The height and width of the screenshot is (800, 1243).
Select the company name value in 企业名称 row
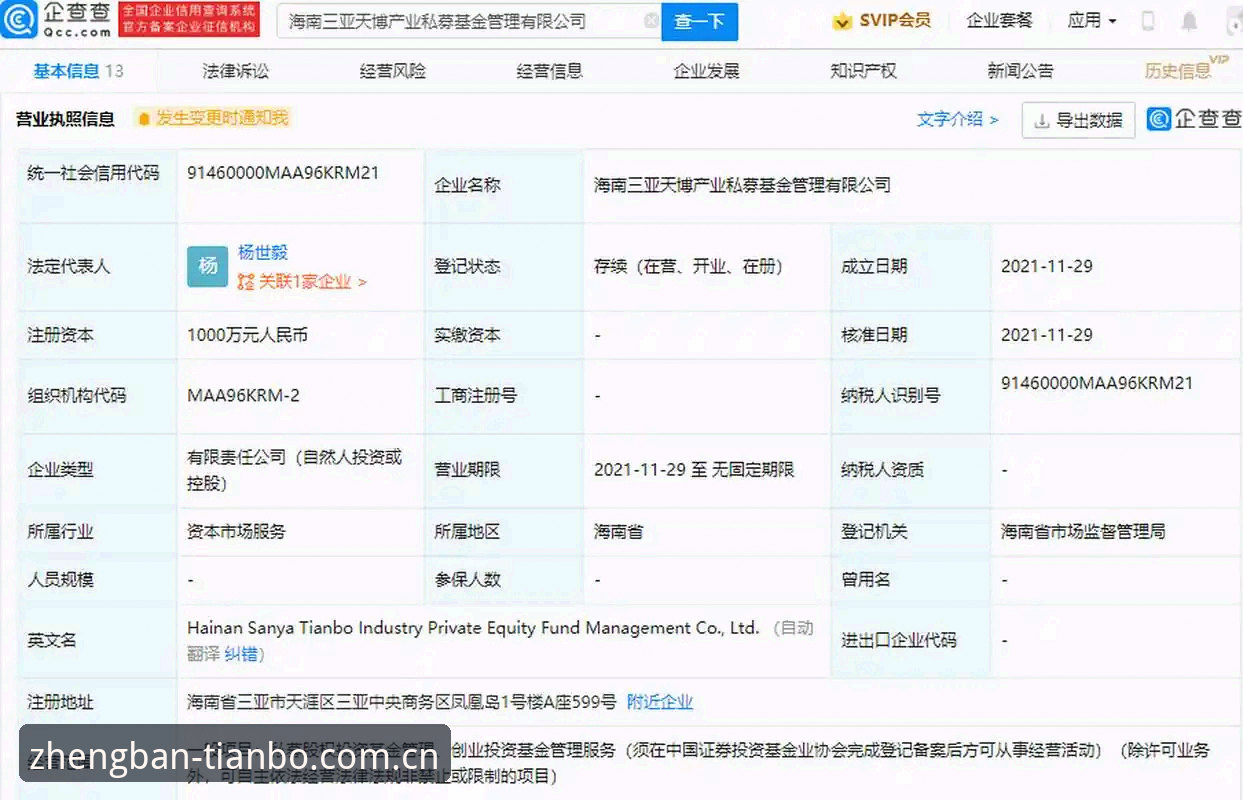[742, 186]
